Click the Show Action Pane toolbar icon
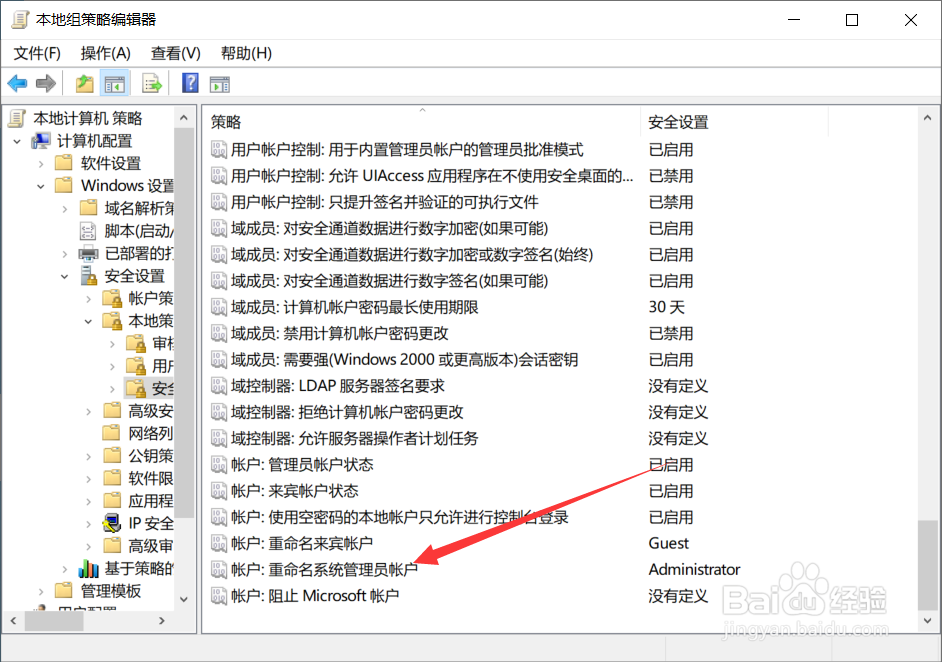Viewport: 942px width, 662px height. 220,83
